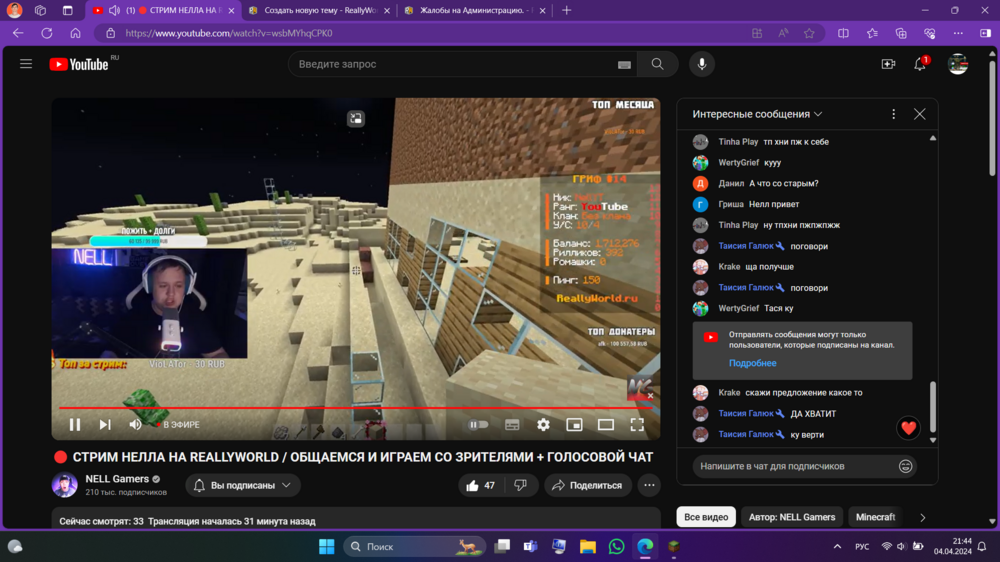Open the browser split screen button

tap(843, 33)
